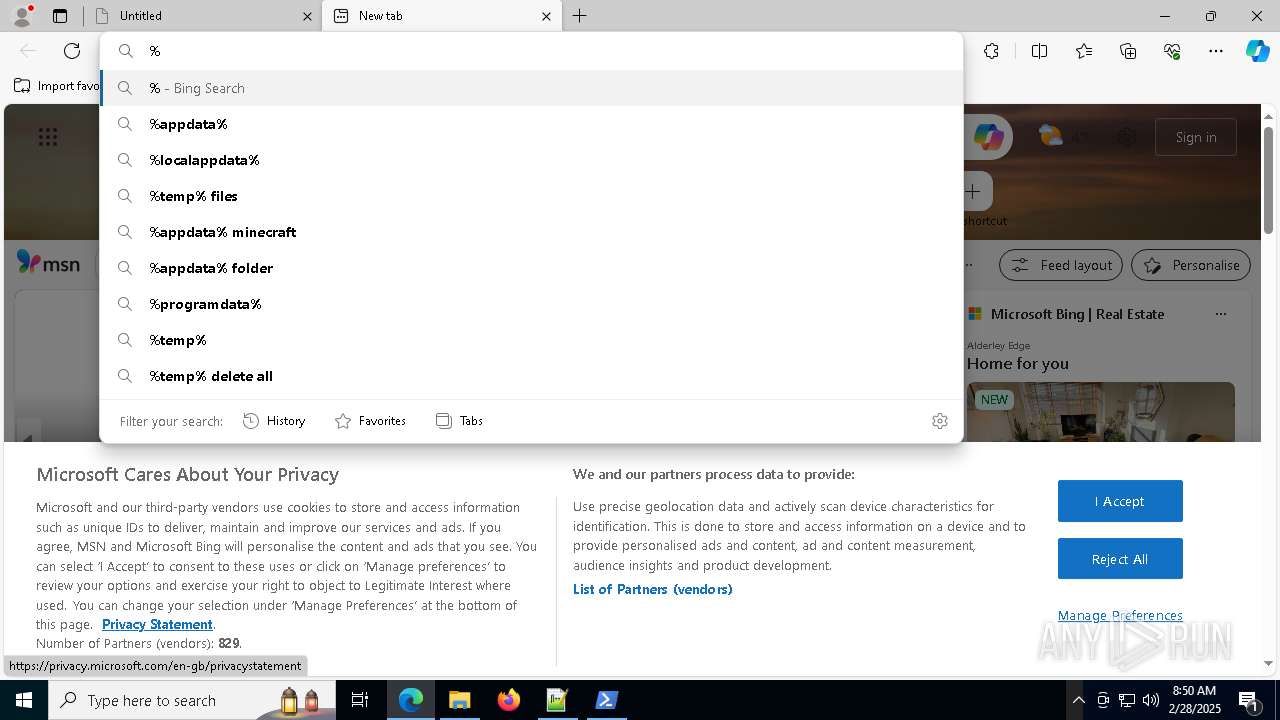Accept cookies with I Accept
Image resolution: width=1280 pixels, height=720 pixels.
pos(1120,501)
